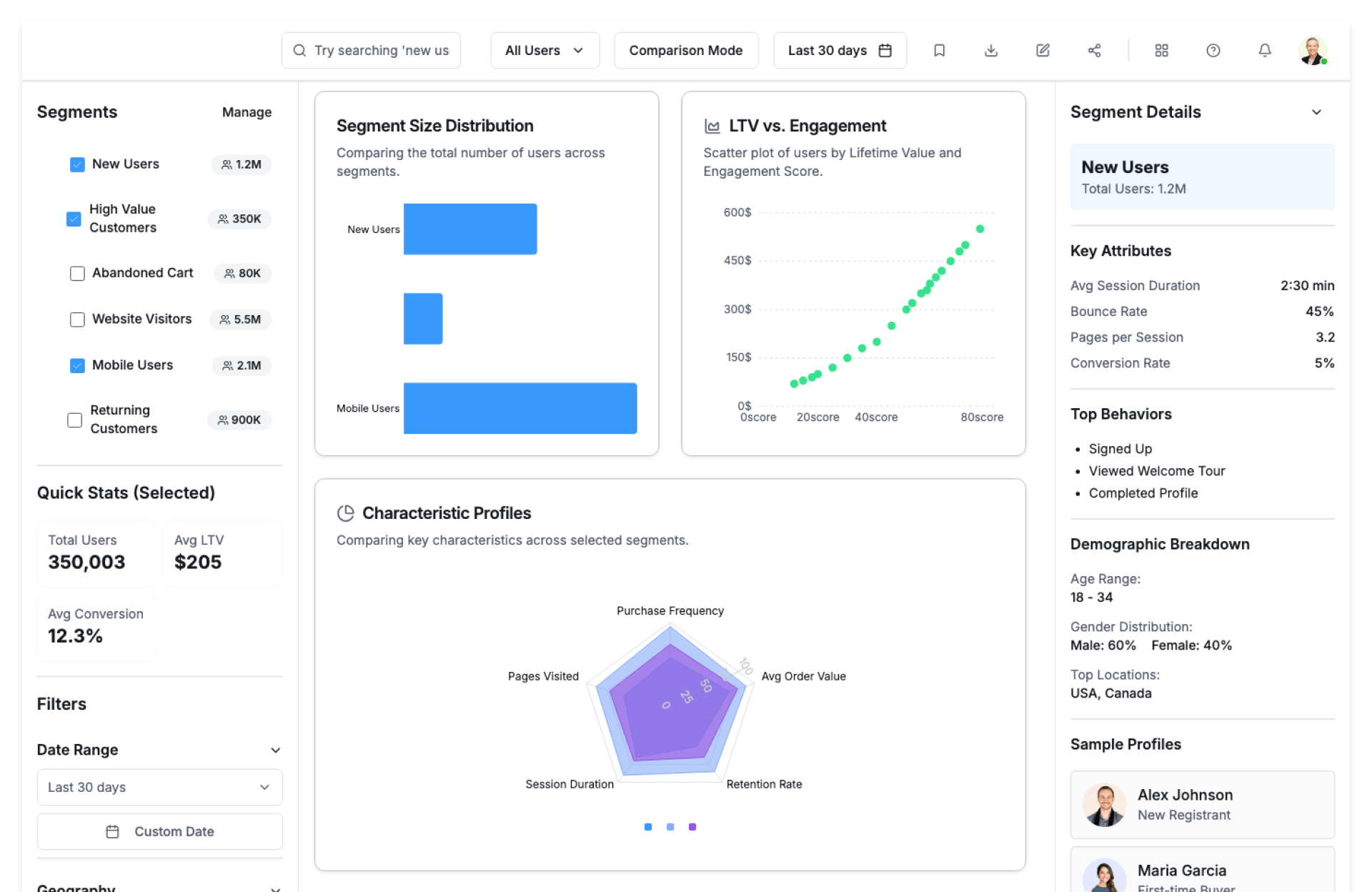Open the grid layout icon
This screenshot has width=1372, height=892.
tap(1161, 51)
